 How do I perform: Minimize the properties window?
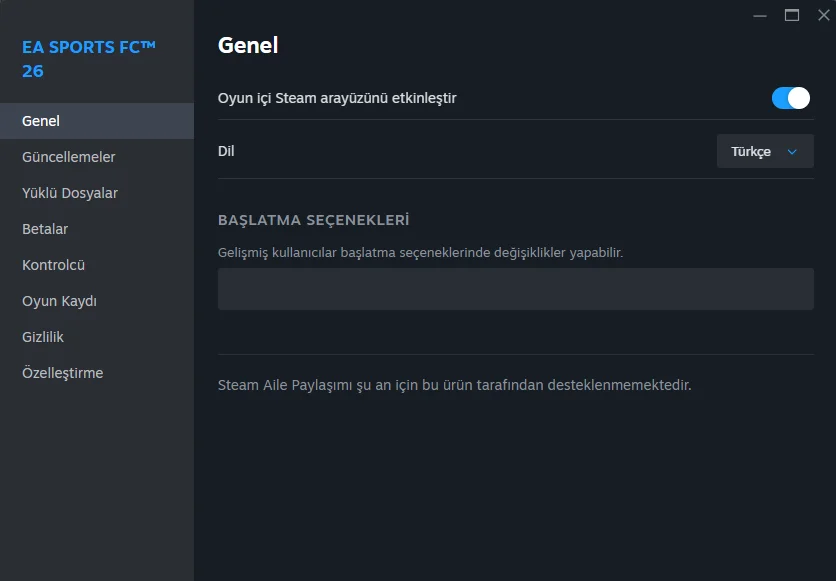762,15
